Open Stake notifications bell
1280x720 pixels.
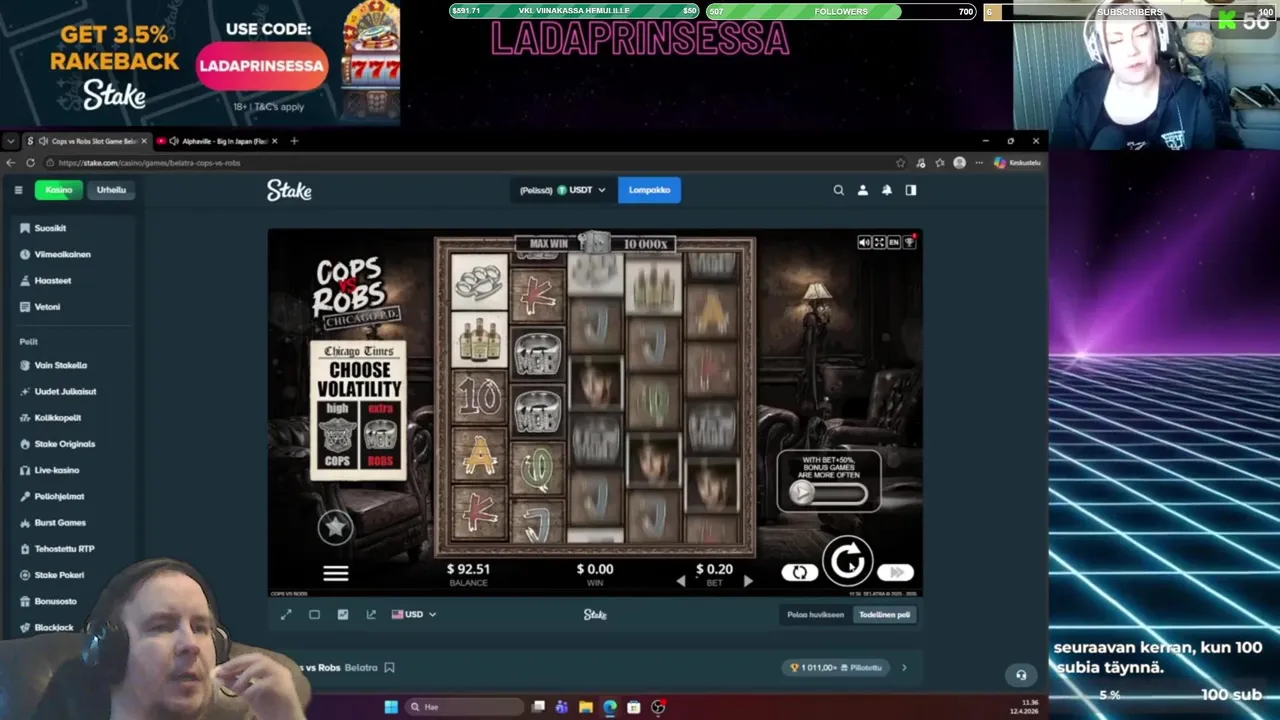(x=887, y=190)
